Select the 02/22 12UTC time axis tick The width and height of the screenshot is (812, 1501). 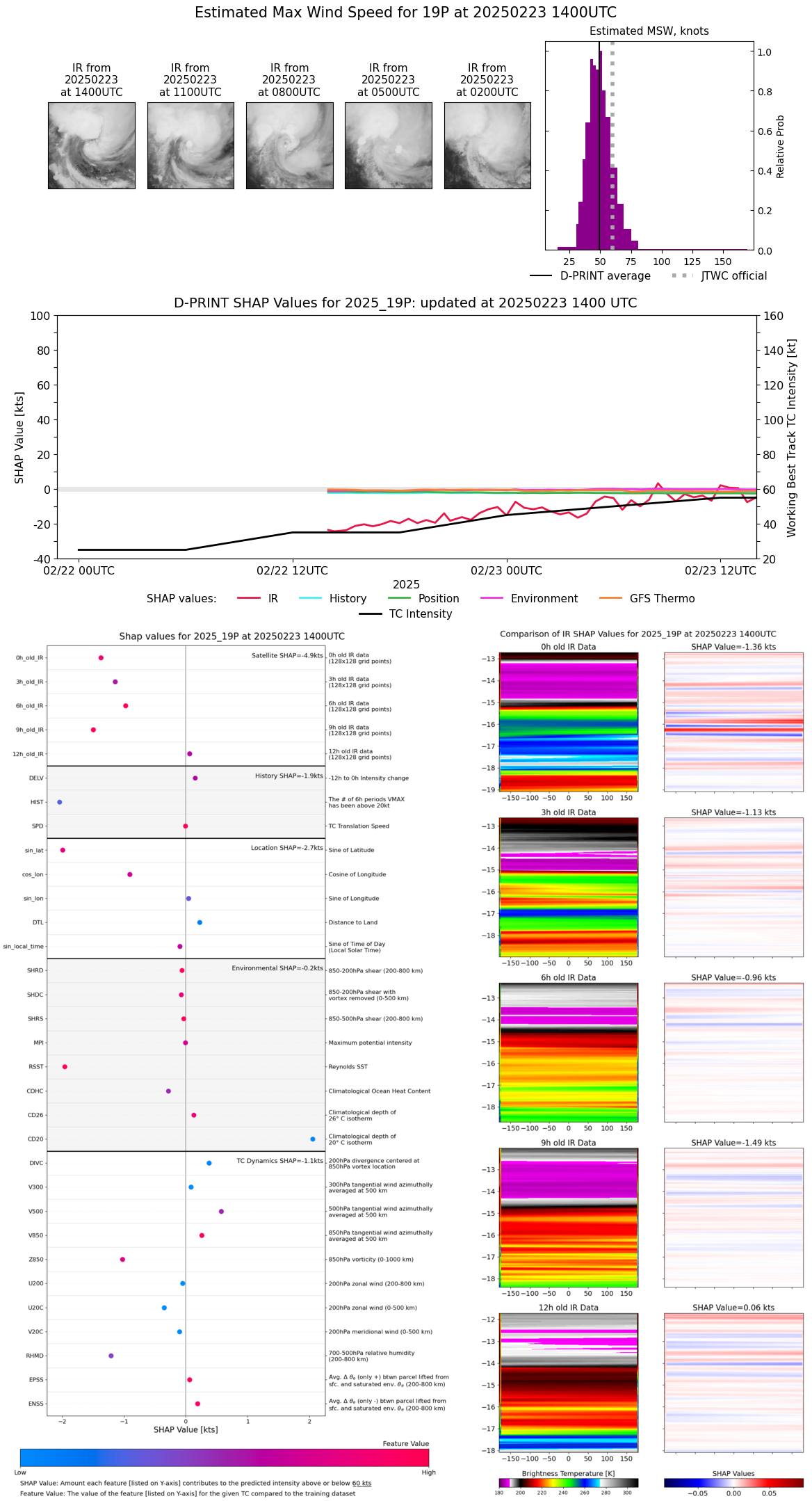coord(292,570)
